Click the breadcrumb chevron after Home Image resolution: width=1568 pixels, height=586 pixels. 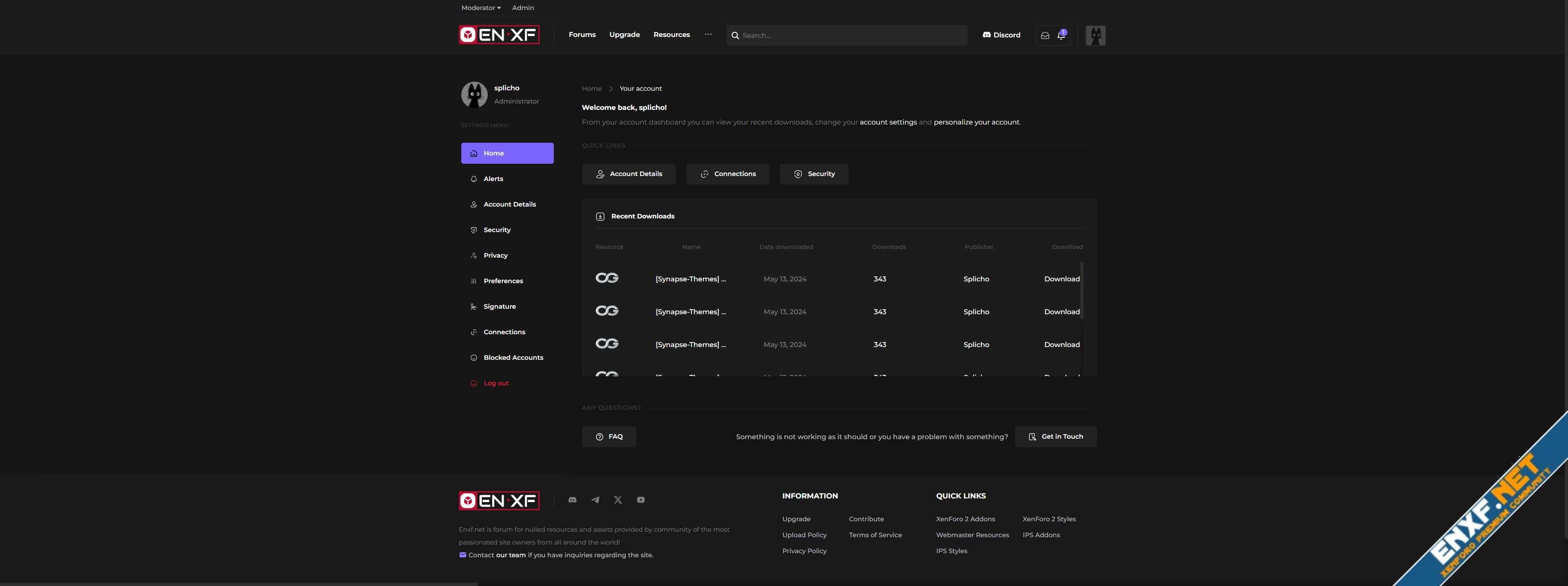[610, 88]
